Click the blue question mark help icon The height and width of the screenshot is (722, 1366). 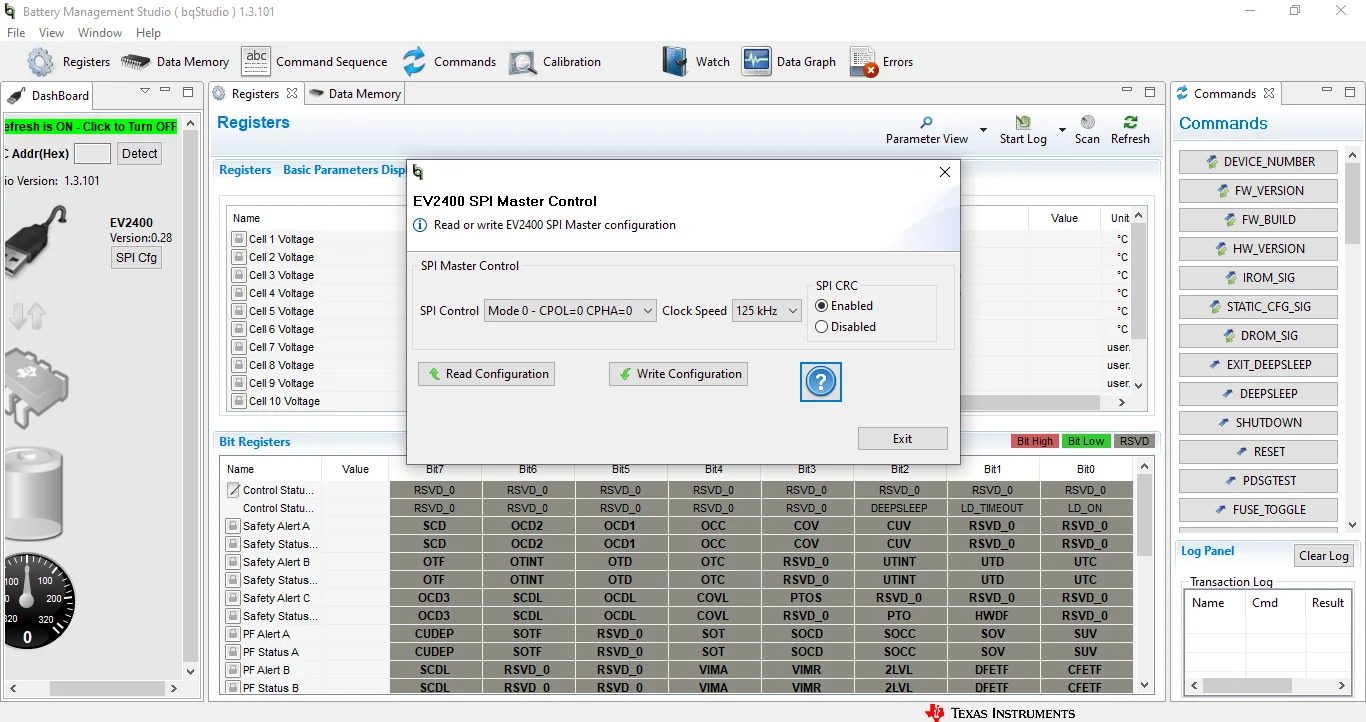[x=821, y=382]
